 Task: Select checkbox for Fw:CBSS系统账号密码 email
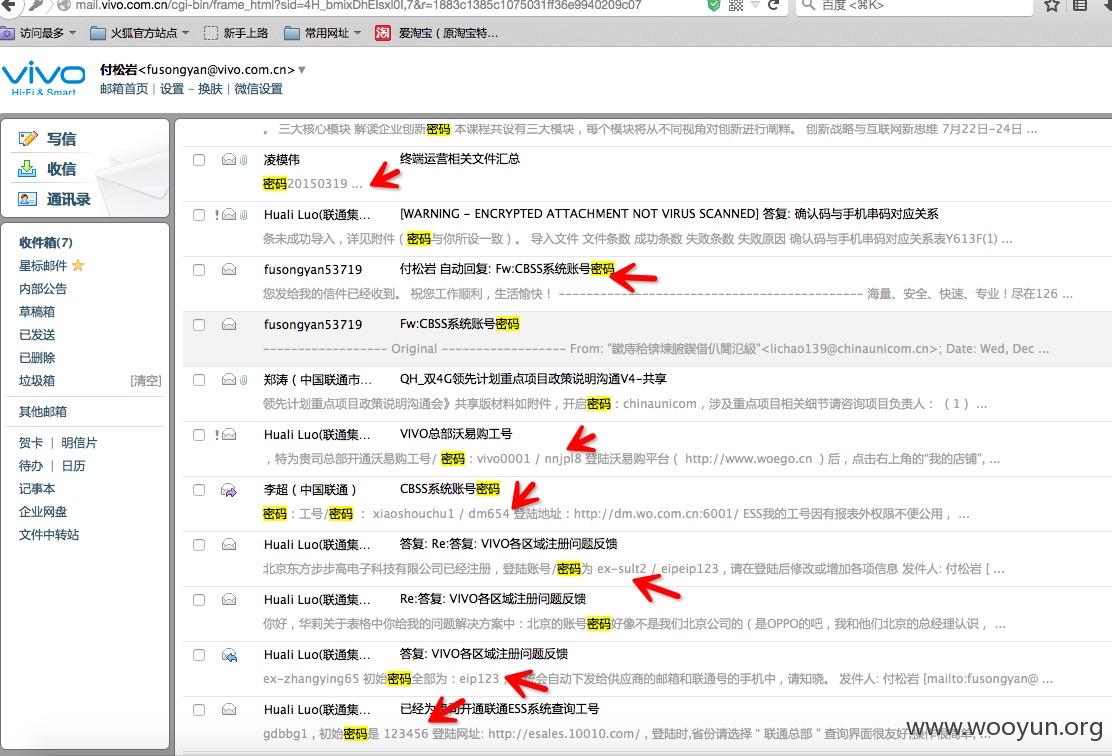(199, 324)
